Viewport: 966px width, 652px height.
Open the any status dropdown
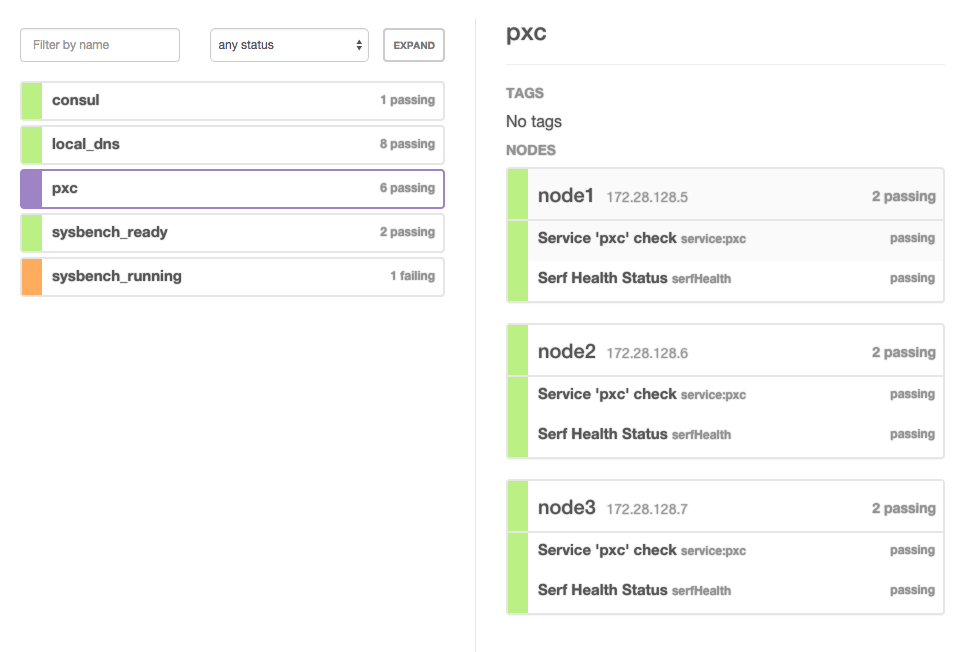289,45
